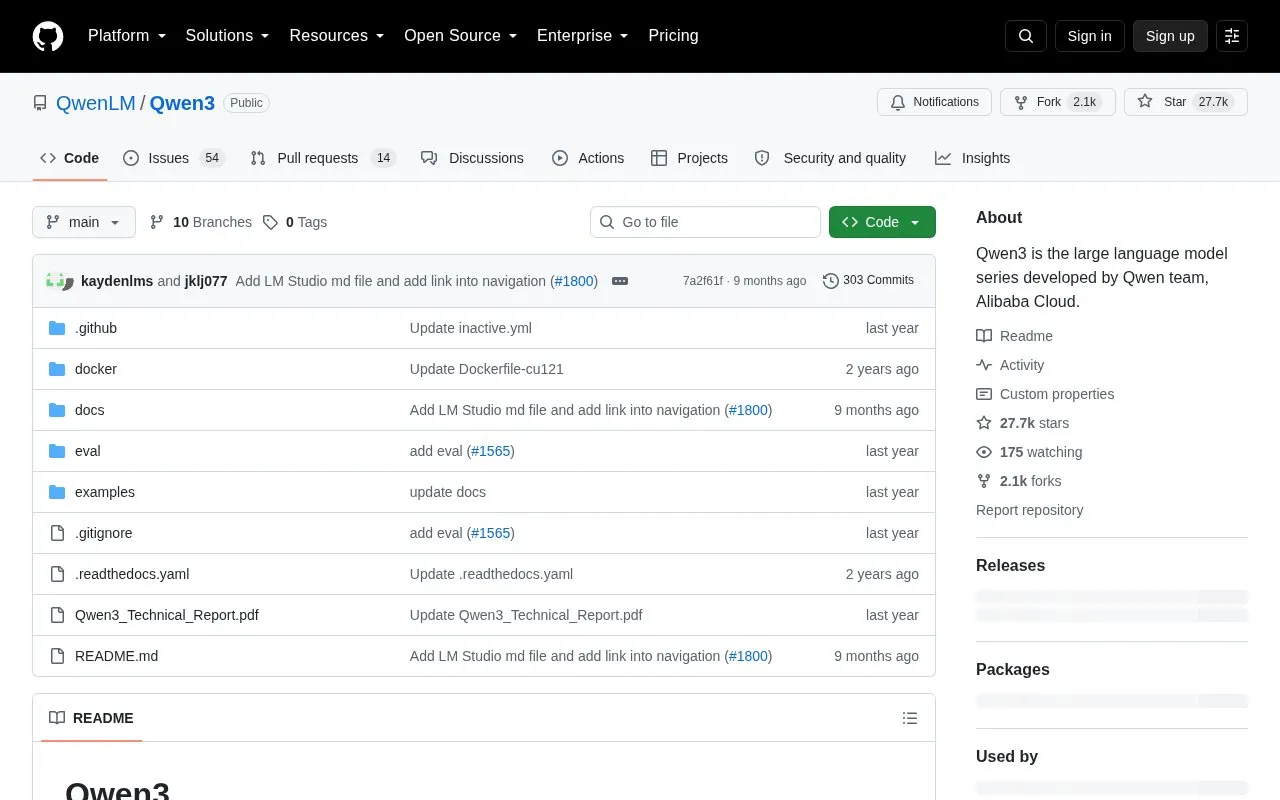Expand the Platform menu
This screenshot has height=800, width=1280.
click(127, 36)
